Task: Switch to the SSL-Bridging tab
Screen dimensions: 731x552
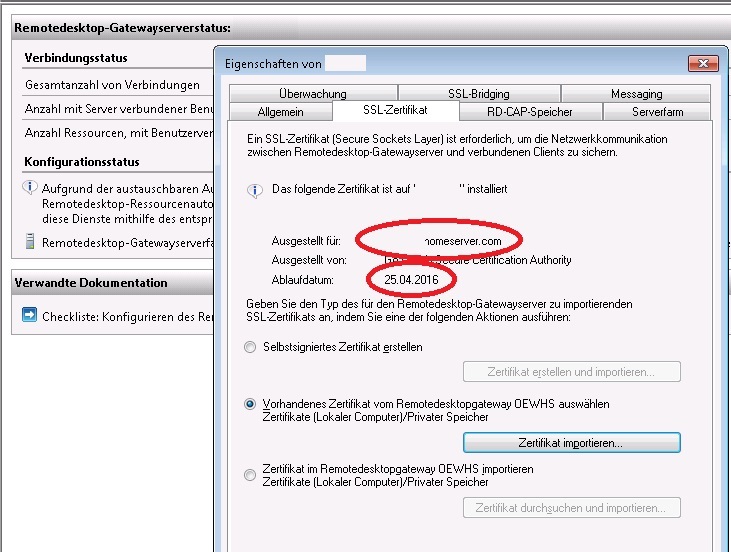Action: point(479,94)
